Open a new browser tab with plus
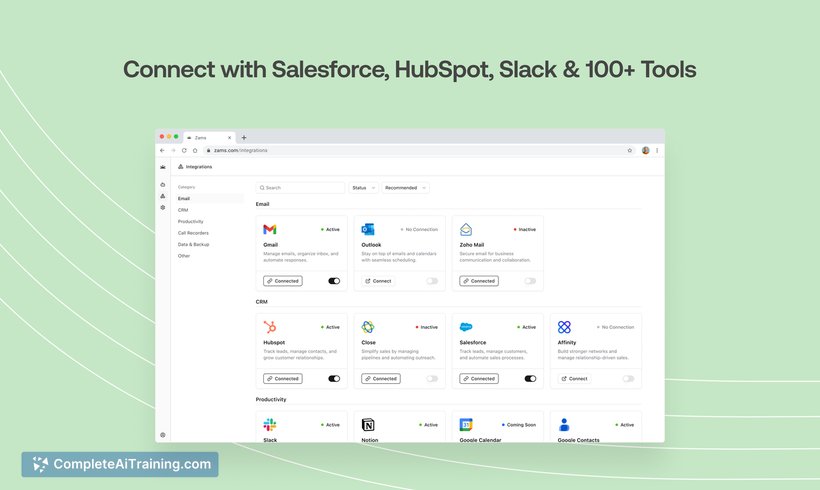Image resolution: width=820 pixels, height=490 pixels. click(x=244, y=138)
